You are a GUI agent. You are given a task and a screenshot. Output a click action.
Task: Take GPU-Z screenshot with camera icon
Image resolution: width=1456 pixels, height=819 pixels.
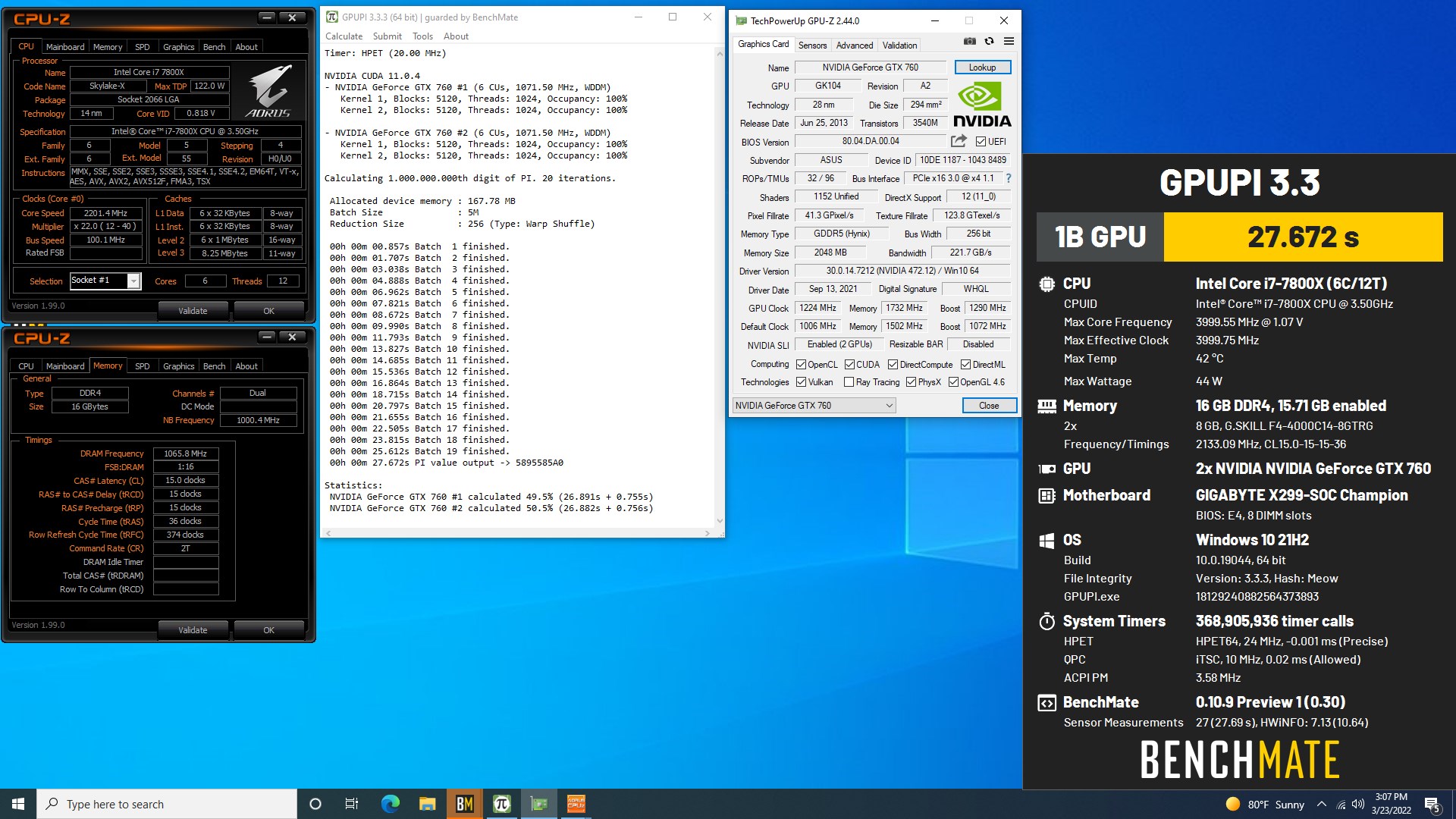point(969,42)
